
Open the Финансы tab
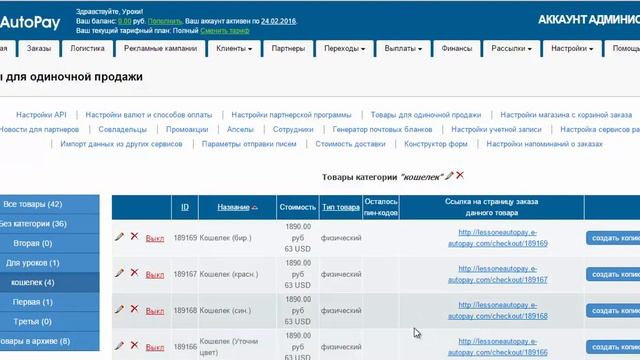tap(456, 49)
